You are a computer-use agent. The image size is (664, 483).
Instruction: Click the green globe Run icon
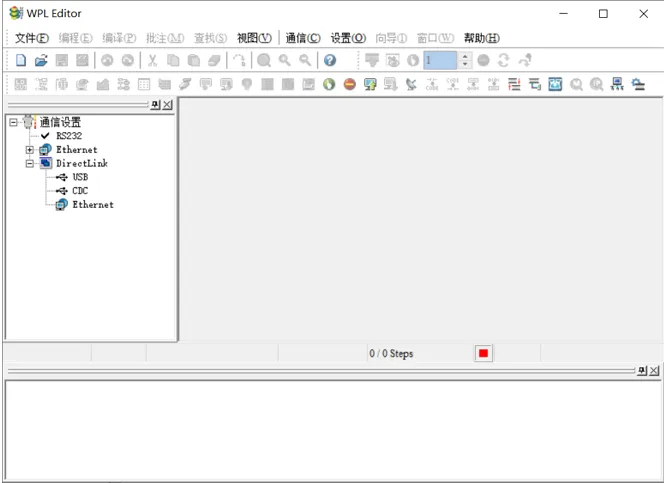pyautogui.click(x=329, y=84)
